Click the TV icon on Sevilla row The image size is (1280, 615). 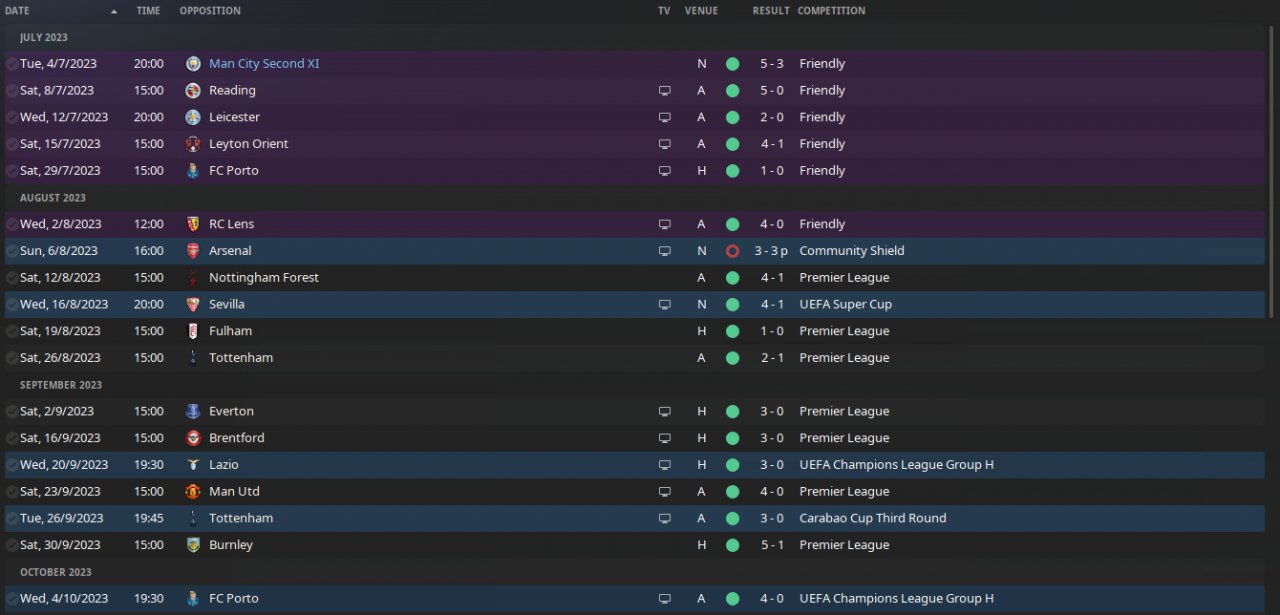(x=664, y=305)
